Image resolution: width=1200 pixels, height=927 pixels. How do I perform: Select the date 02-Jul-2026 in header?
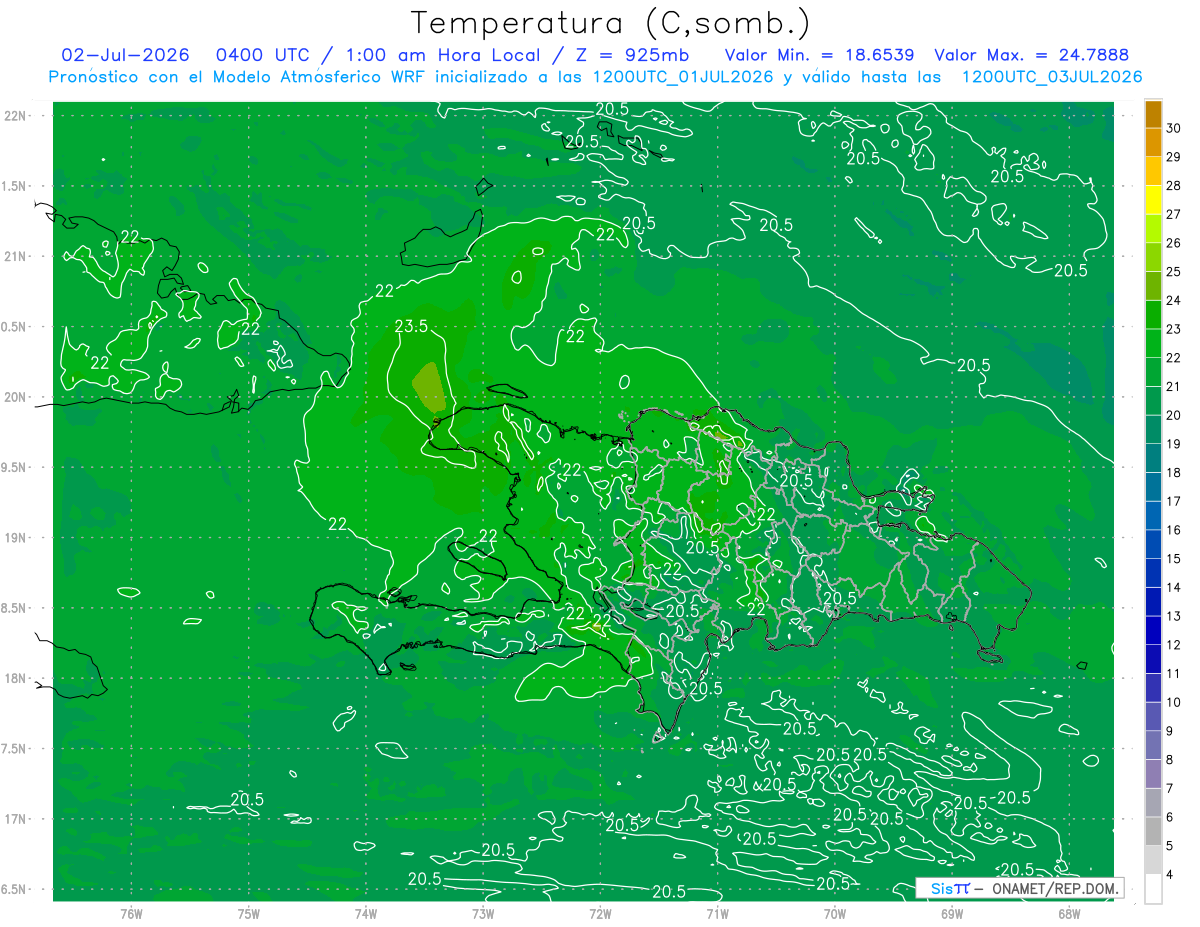(x=125, y=55)
